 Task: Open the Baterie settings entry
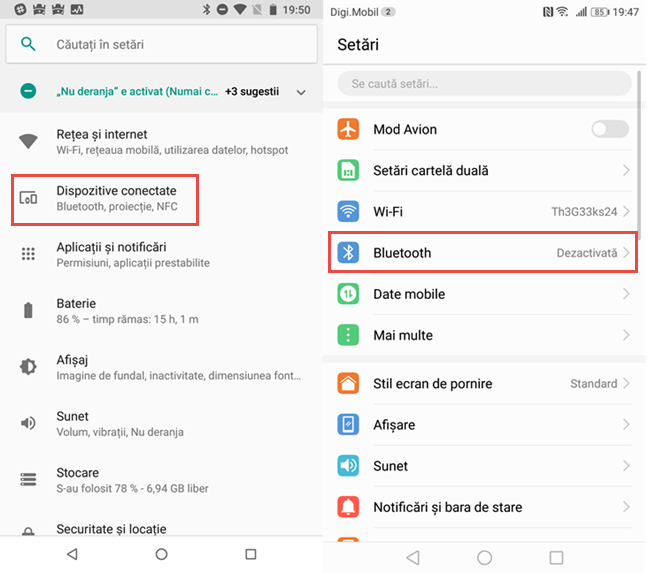[161, 311]
